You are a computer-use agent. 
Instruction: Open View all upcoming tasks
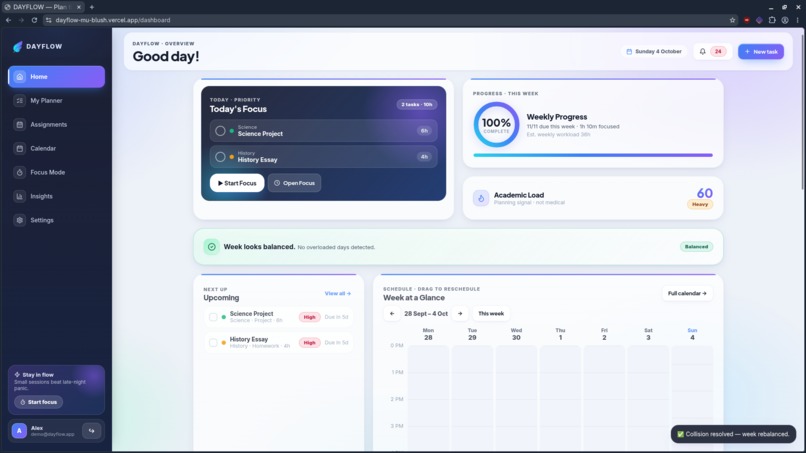[x=338, y=294]
